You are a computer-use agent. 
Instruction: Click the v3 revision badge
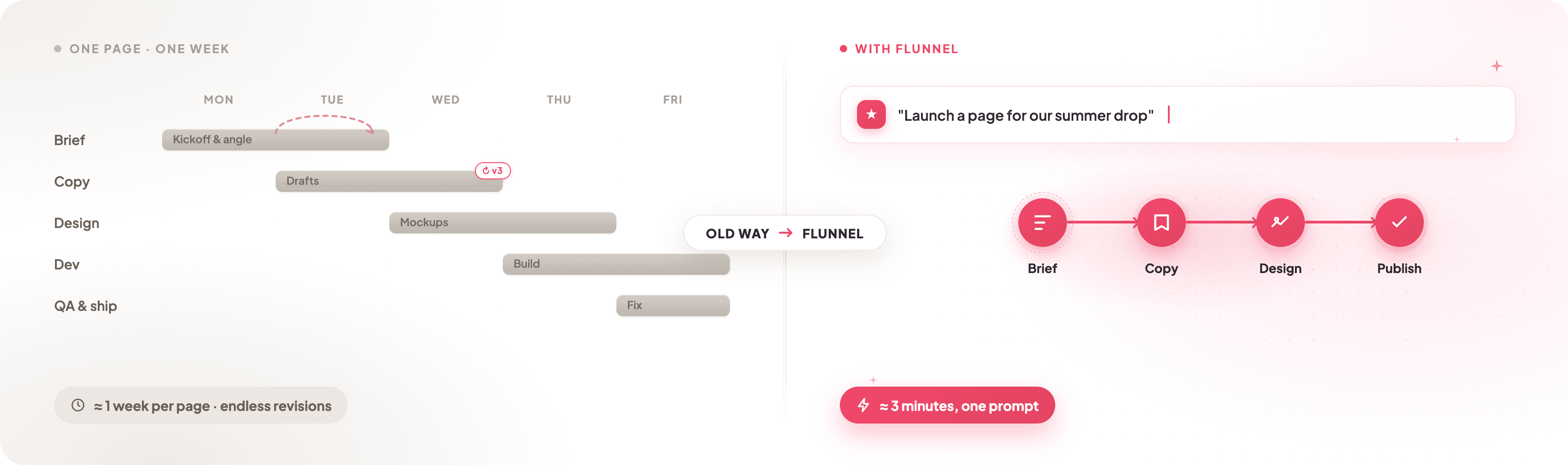[x=492, y=170]
